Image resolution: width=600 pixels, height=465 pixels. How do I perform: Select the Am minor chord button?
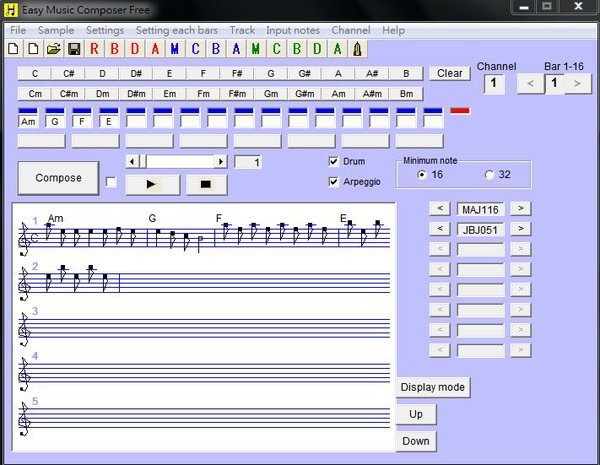(x=338, y=94)
